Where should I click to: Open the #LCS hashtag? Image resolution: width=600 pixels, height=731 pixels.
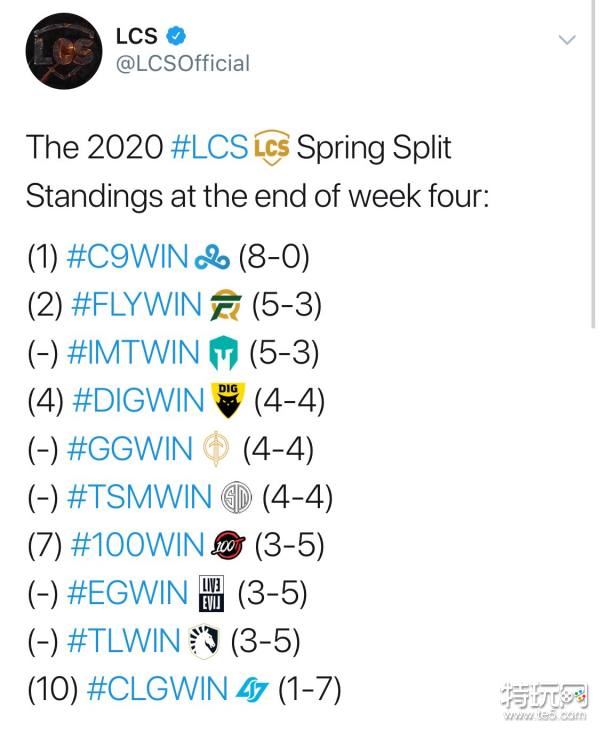point(209,147)
